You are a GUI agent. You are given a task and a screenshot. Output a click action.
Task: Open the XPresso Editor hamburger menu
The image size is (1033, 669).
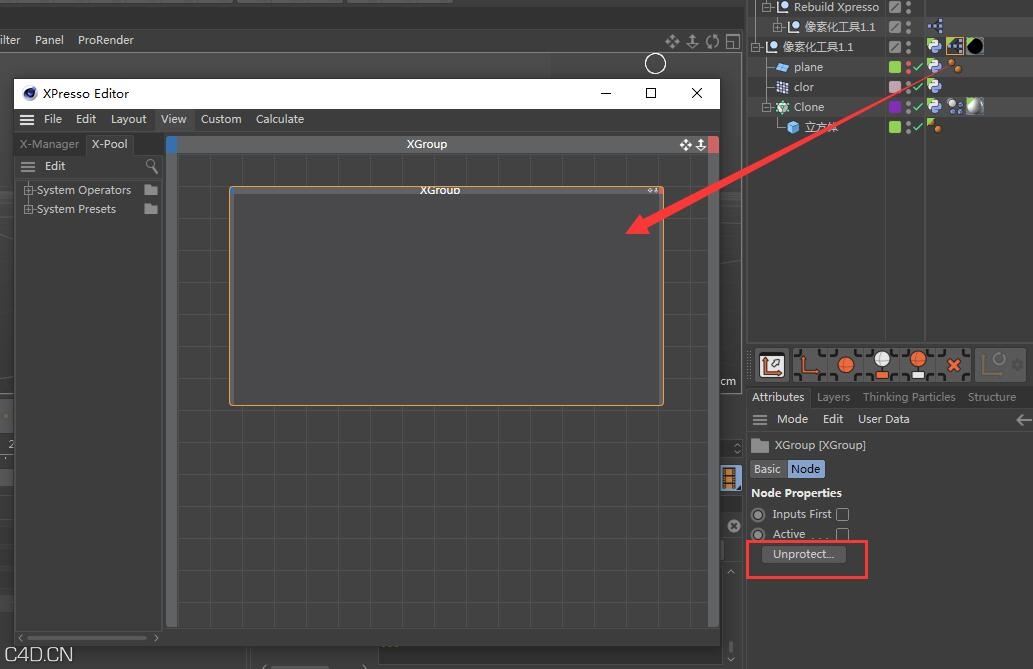pyautogui.click(x=27, y=119)
